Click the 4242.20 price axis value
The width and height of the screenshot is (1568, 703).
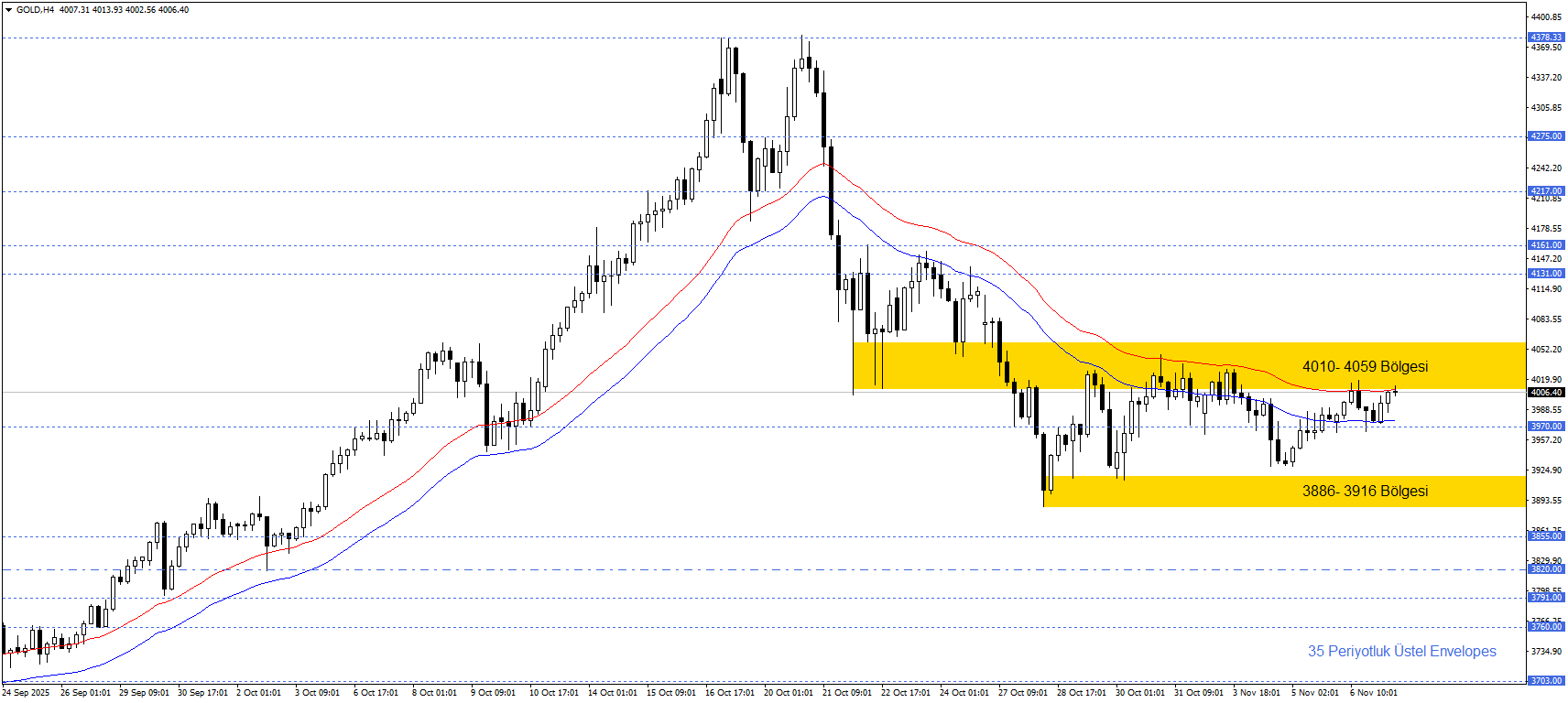(x=1546, y=168)
